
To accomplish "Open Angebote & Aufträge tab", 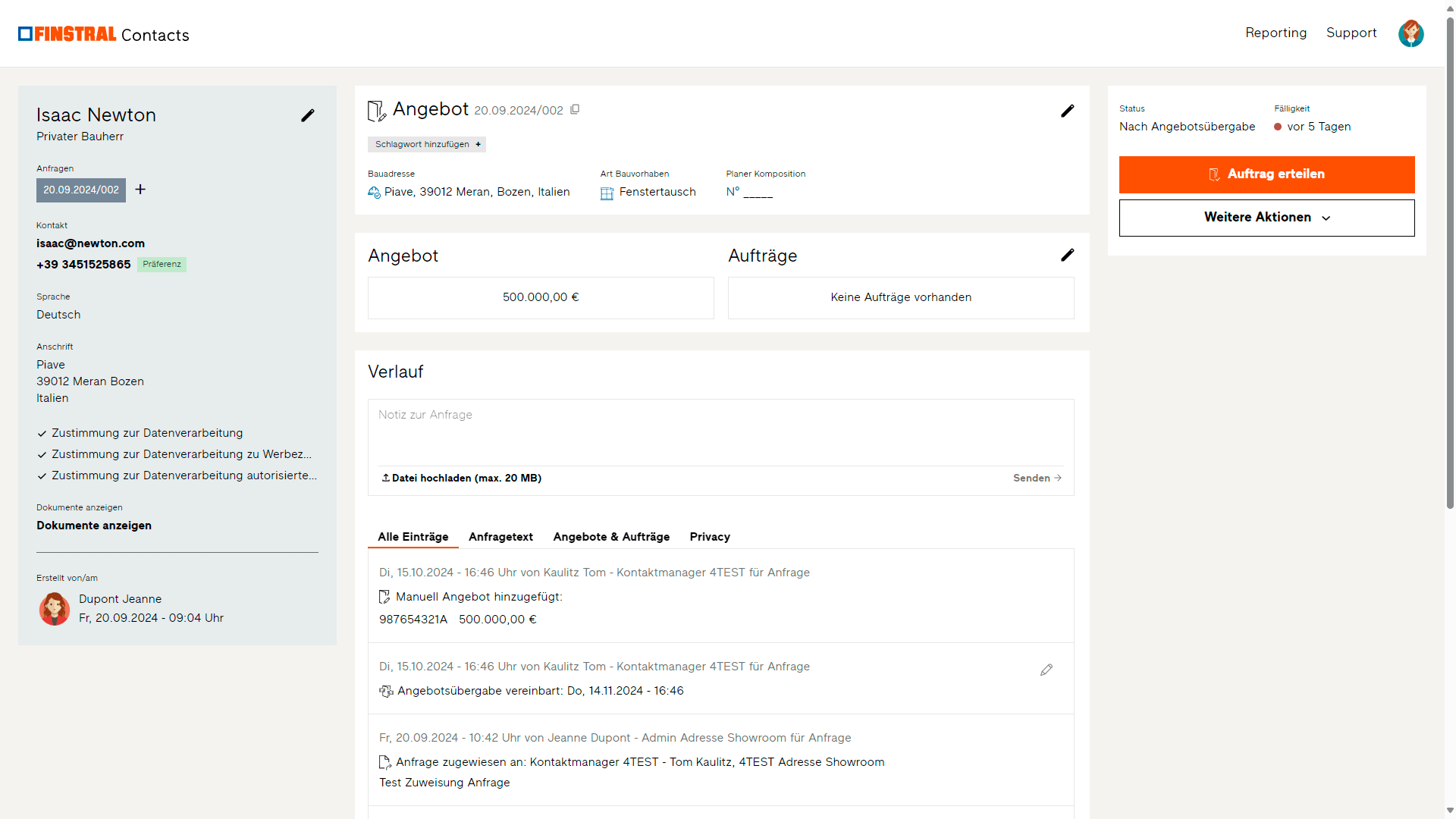I will [x=611, y=537].
